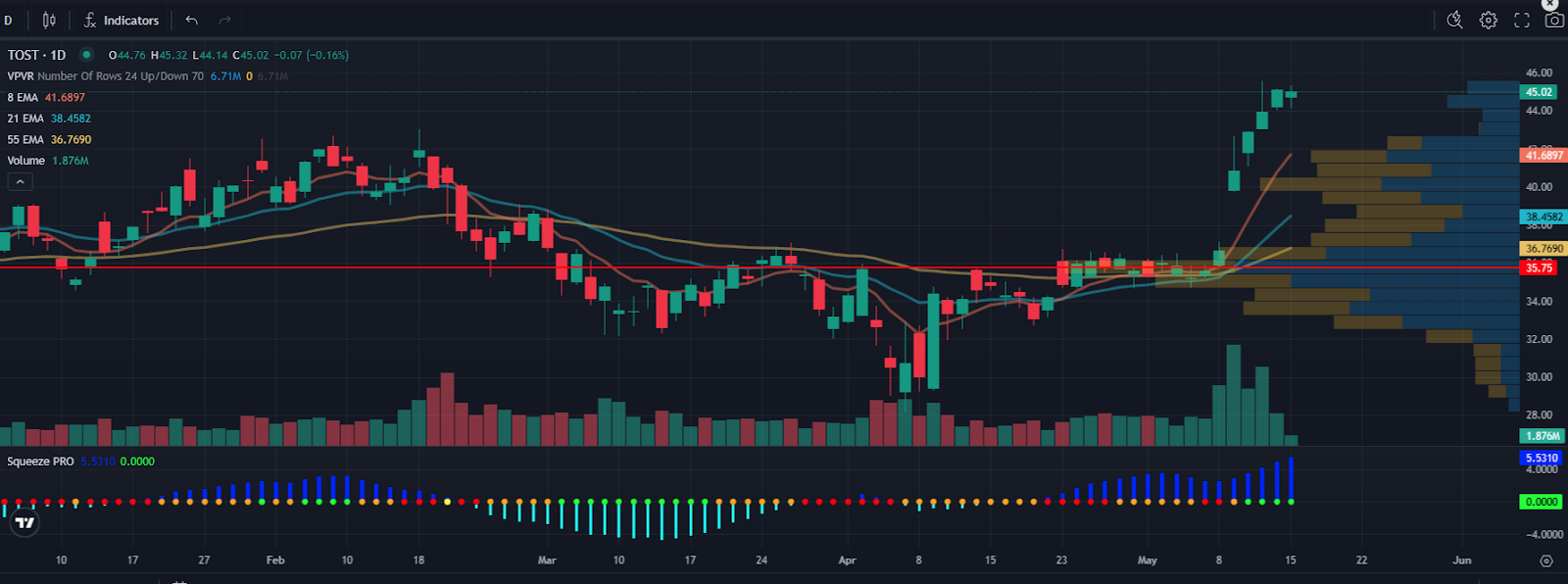Click the green 0.0000 Squeeze label
1568x584 pixels.
[x=1541, y=502]
